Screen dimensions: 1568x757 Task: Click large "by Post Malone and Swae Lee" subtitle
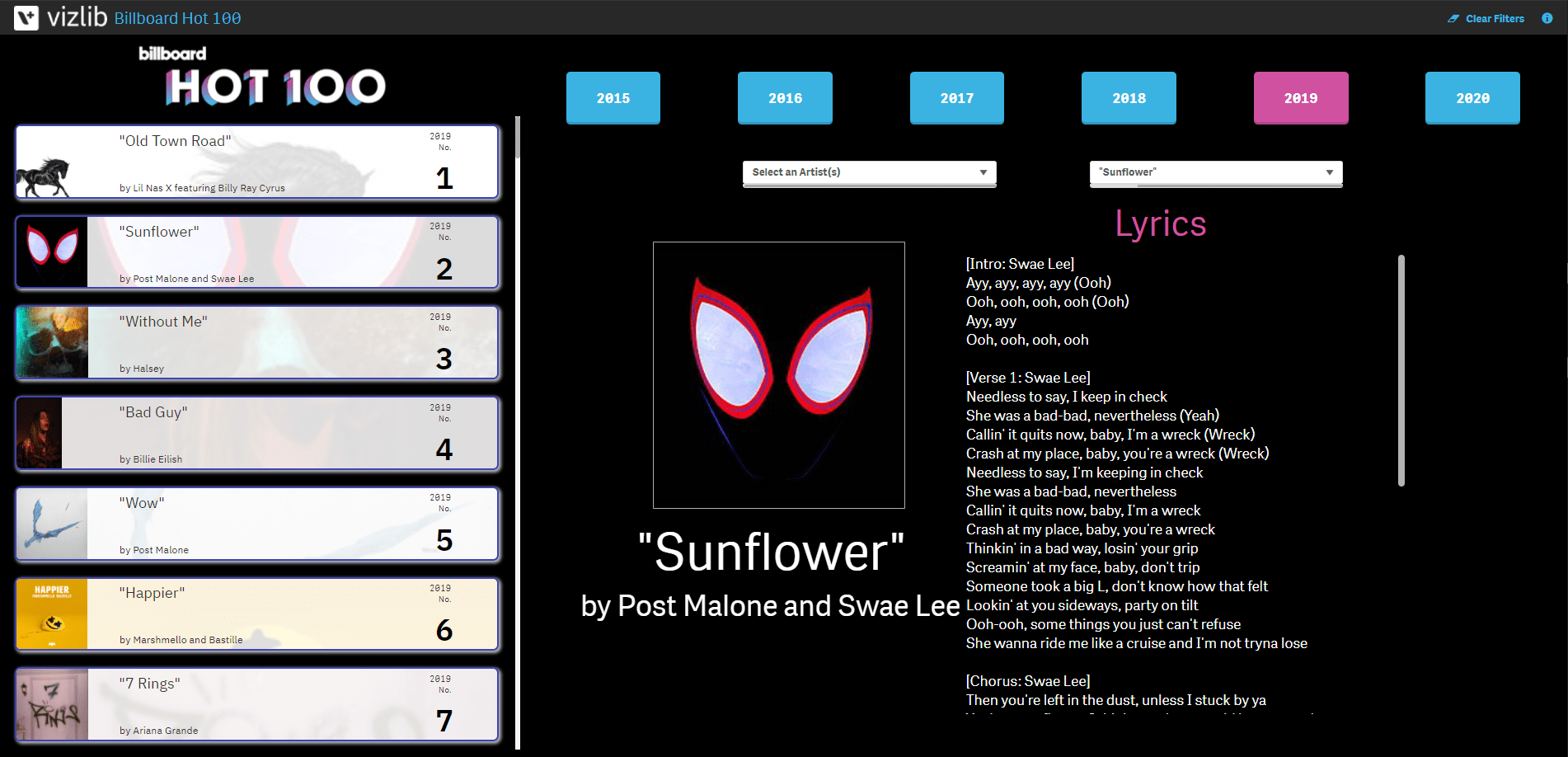[771, 606]
